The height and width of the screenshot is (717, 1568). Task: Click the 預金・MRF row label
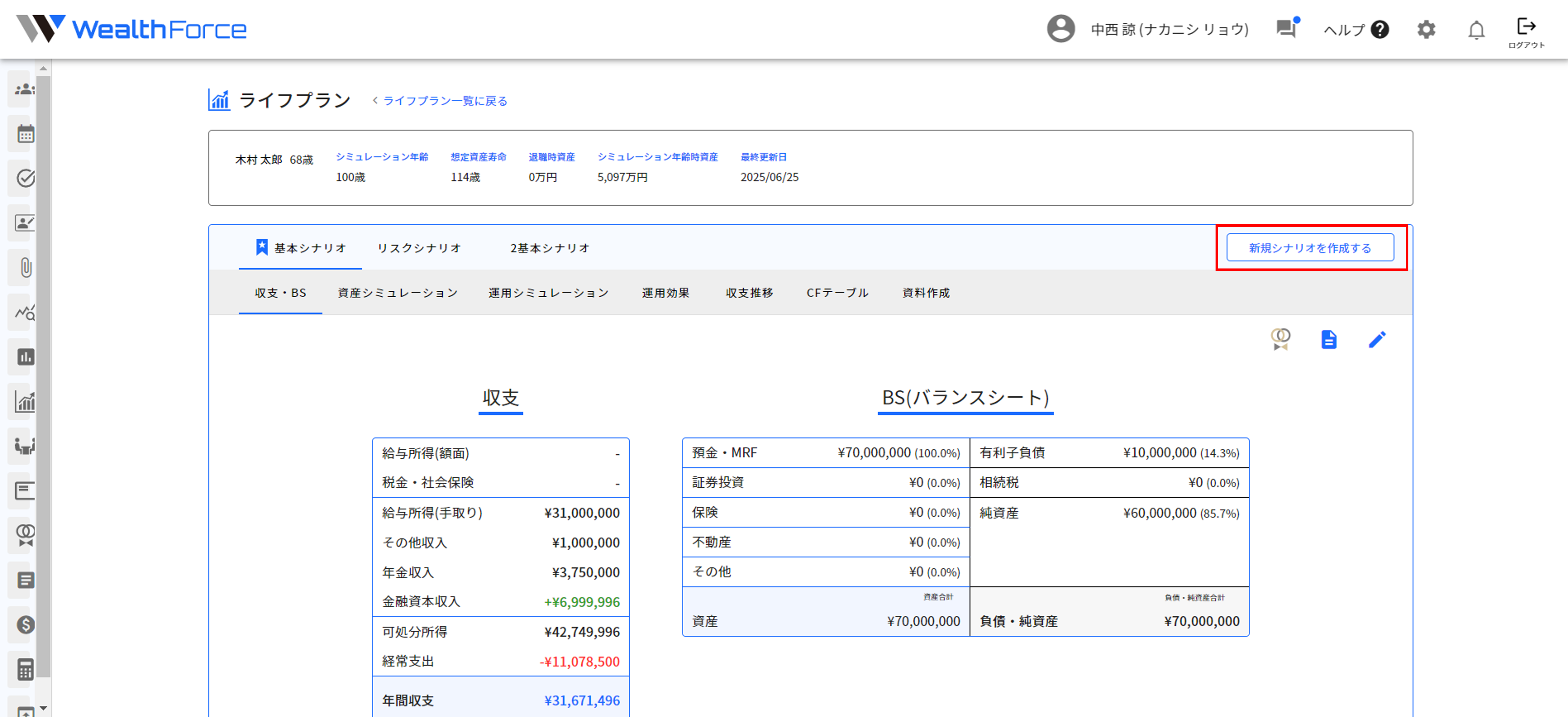[x=724, y=452]
